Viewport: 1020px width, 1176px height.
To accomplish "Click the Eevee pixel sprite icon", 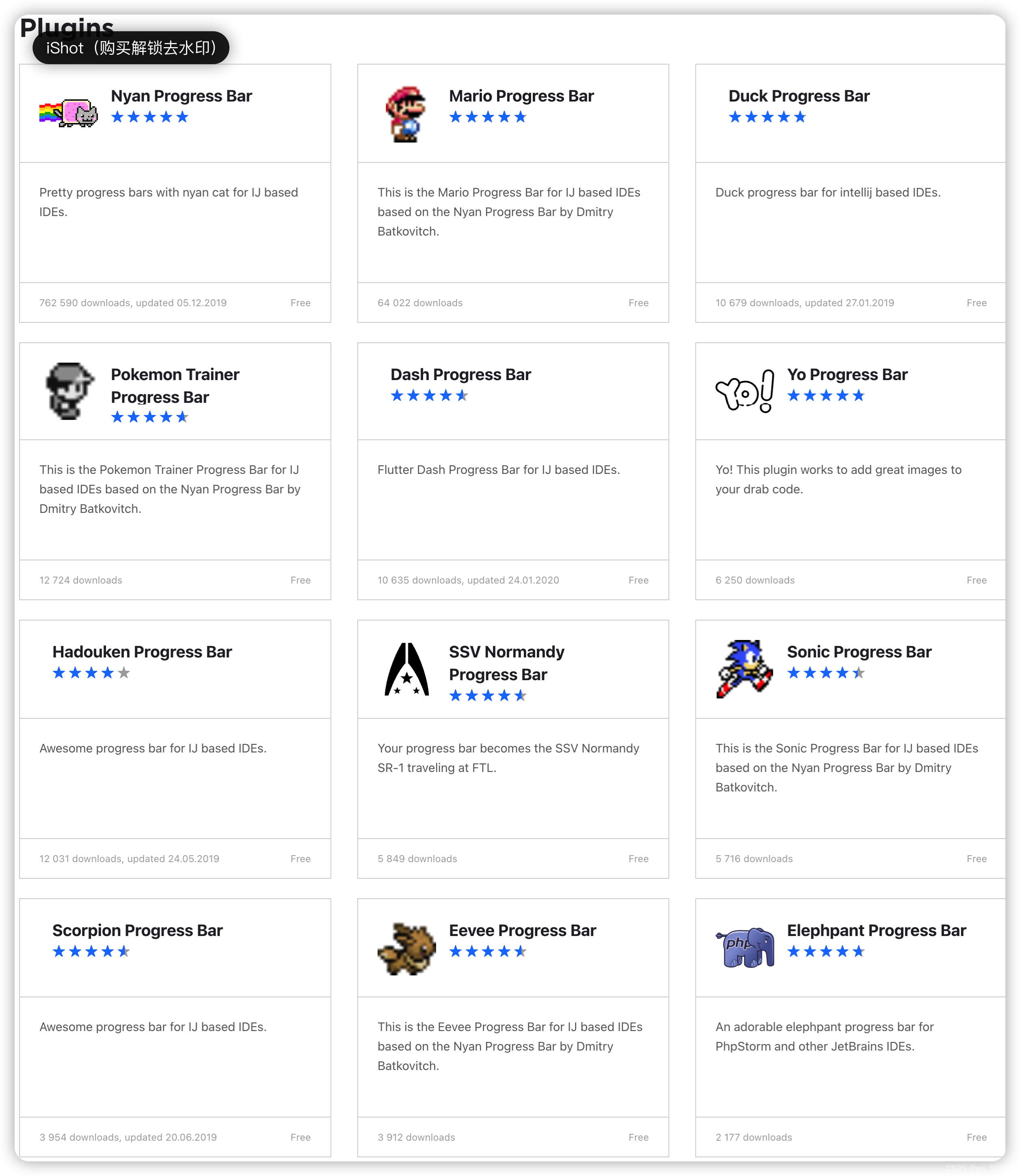I will (406, 948).
